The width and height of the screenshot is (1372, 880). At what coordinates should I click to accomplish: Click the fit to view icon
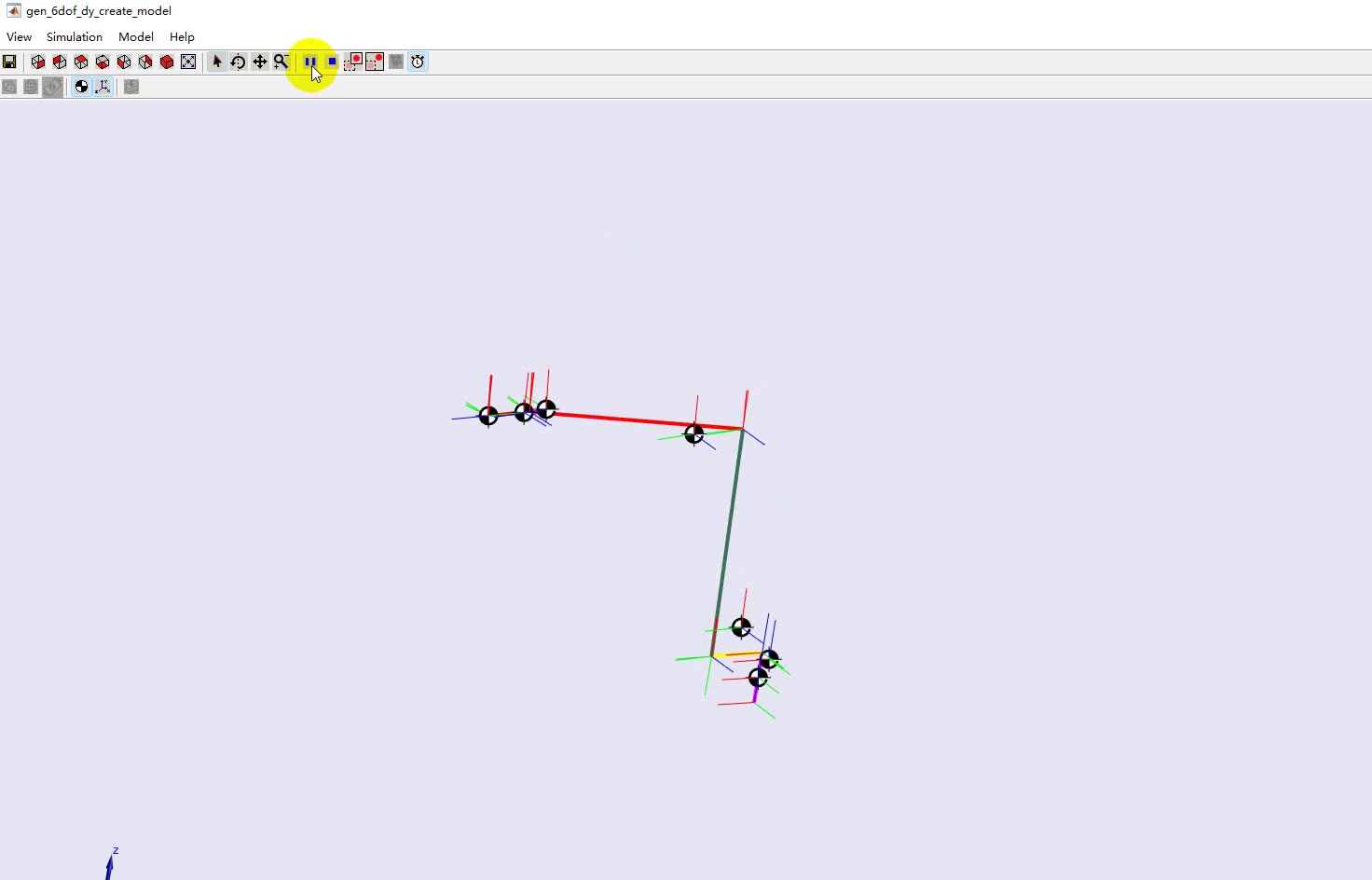(188, 62)
